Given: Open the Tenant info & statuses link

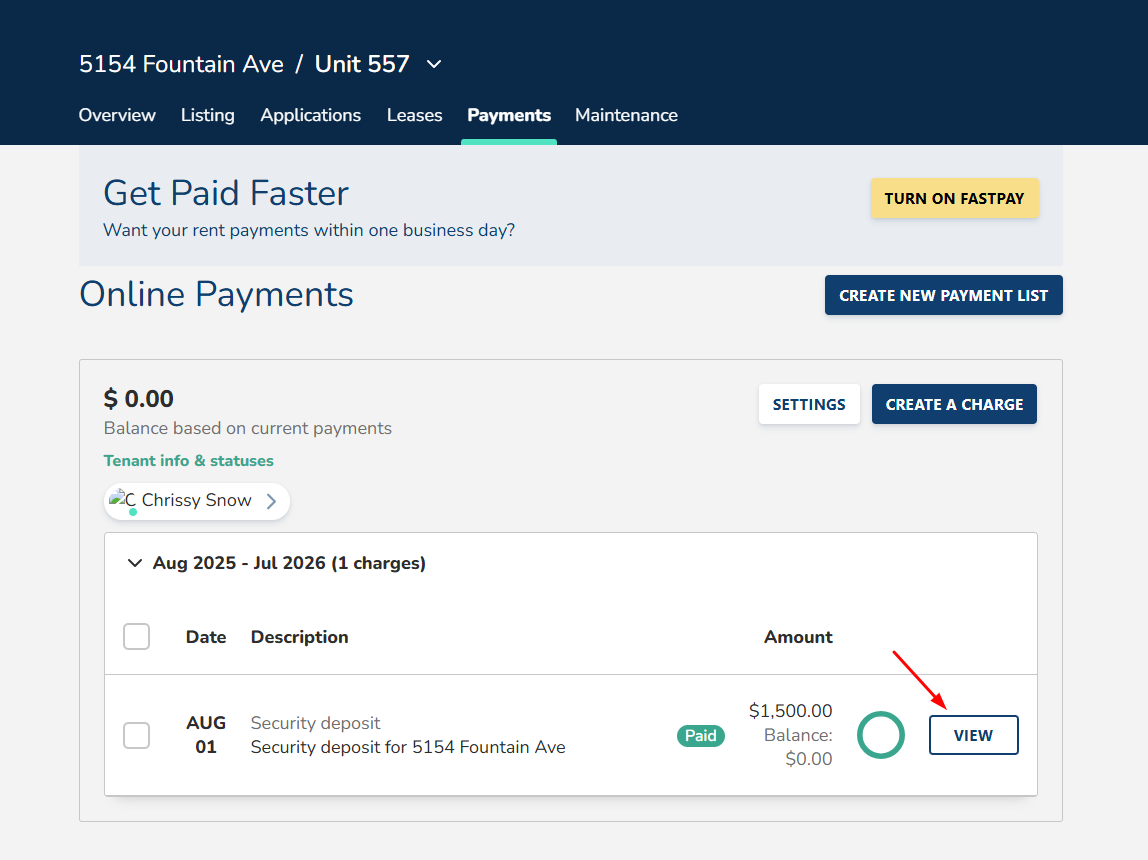Looking at the screenshot, I should pos(188,460).
